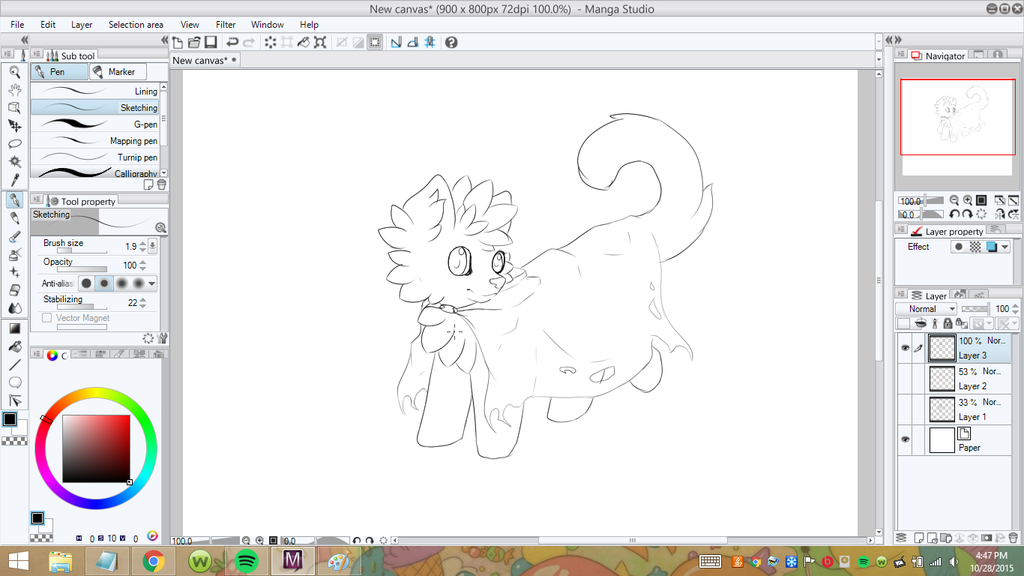This screenshot has width=1024, height=576.
Task: Show Layer 1 via its visibility box
Action: [904, 409]
